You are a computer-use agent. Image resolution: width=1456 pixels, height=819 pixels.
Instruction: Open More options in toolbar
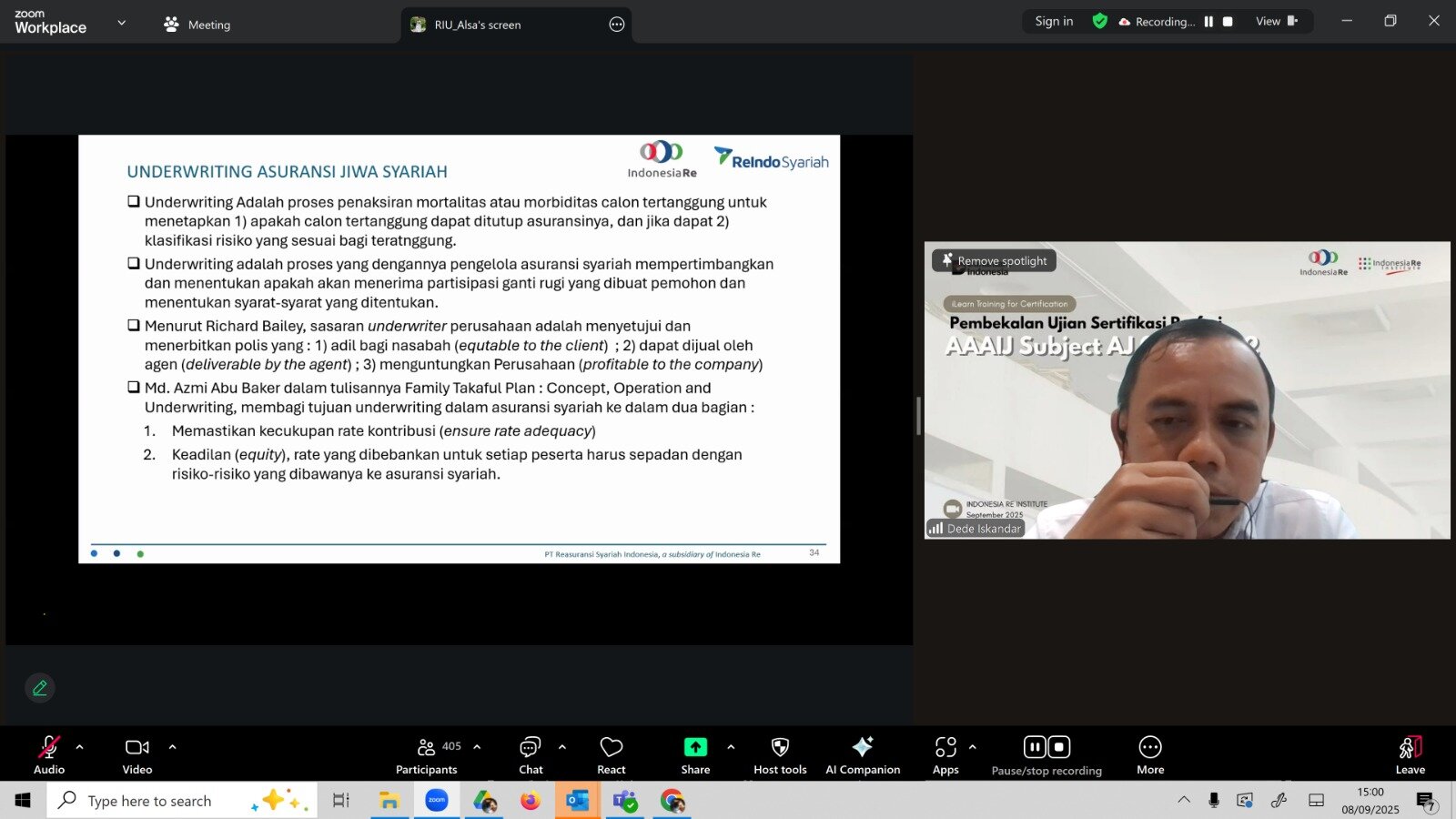[1150, 754]
